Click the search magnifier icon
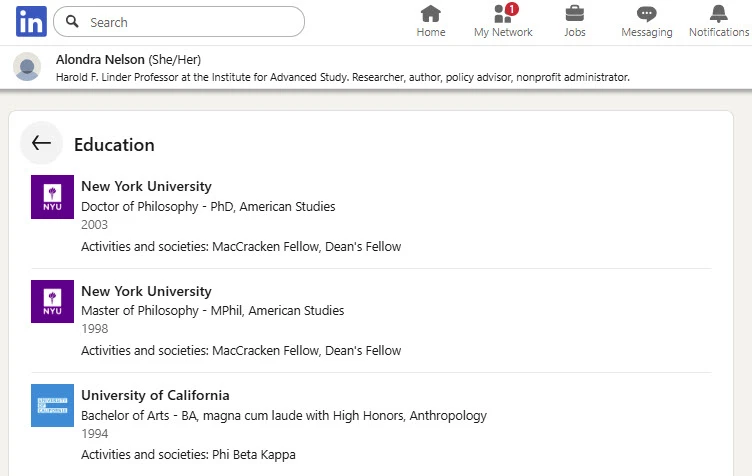Screen dimensions: 752x476 tap(72, 22)
